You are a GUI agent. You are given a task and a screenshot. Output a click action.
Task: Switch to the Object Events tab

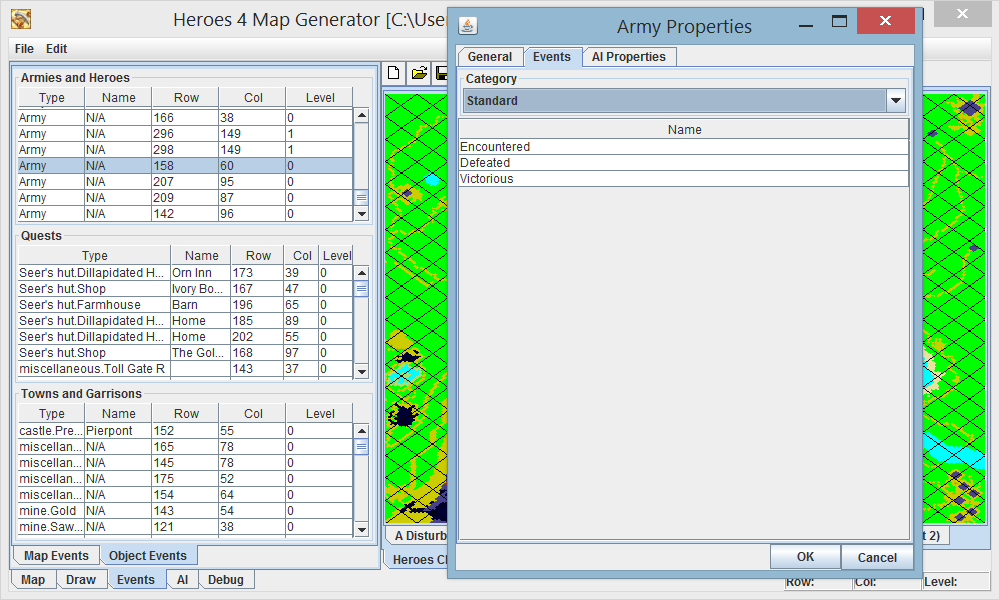pyautogui.click(x=148, y=555)
